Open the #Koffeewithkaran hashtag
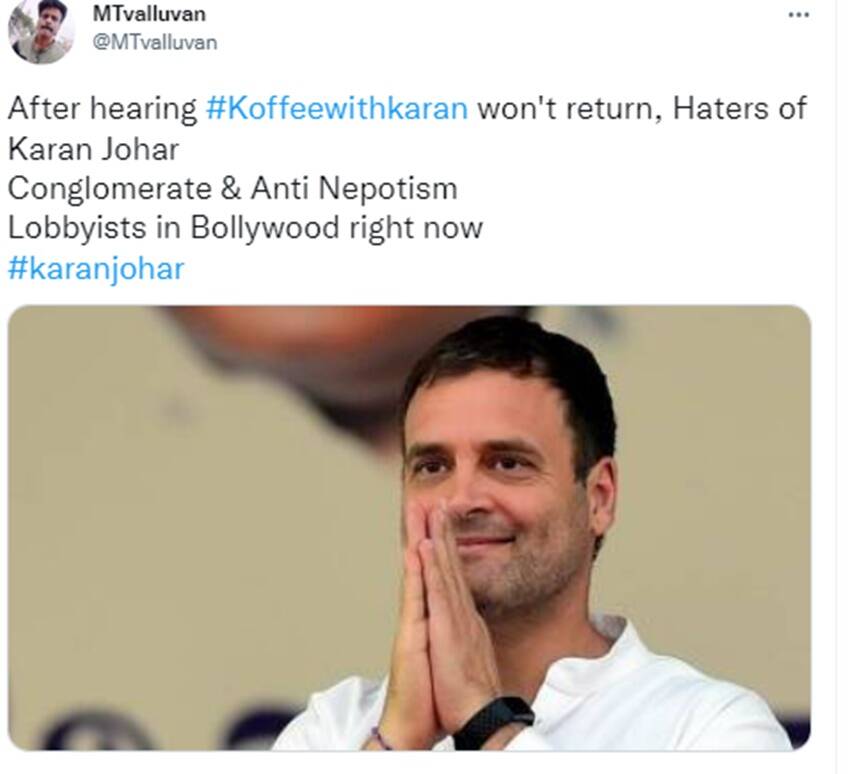 tap(337, 108)
